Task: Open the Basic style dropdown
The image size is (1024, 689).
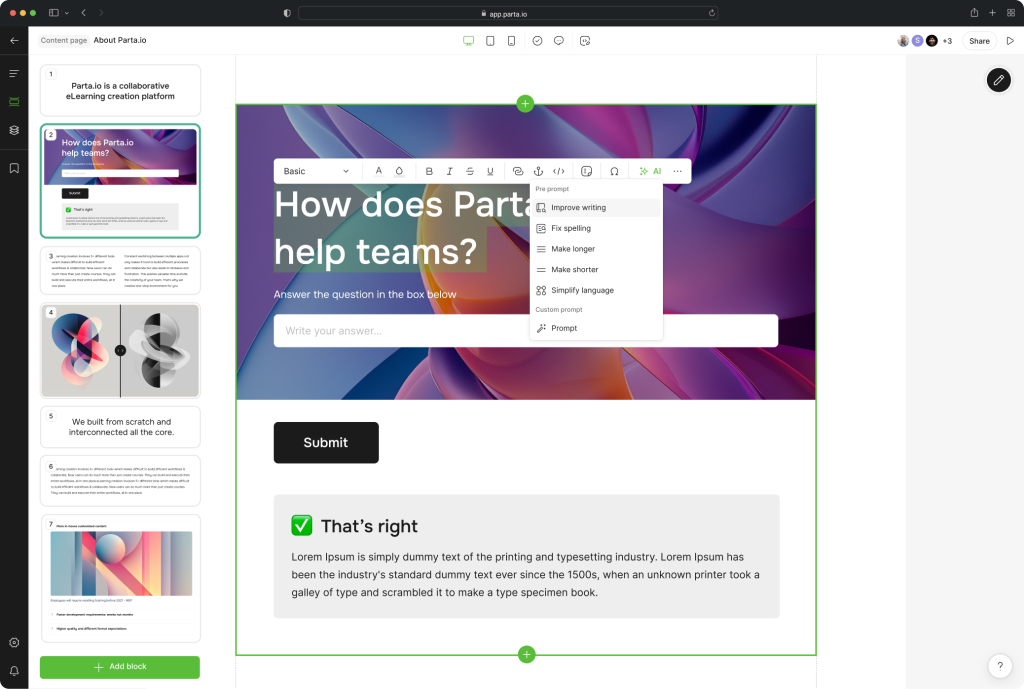Action: (316, 171)
